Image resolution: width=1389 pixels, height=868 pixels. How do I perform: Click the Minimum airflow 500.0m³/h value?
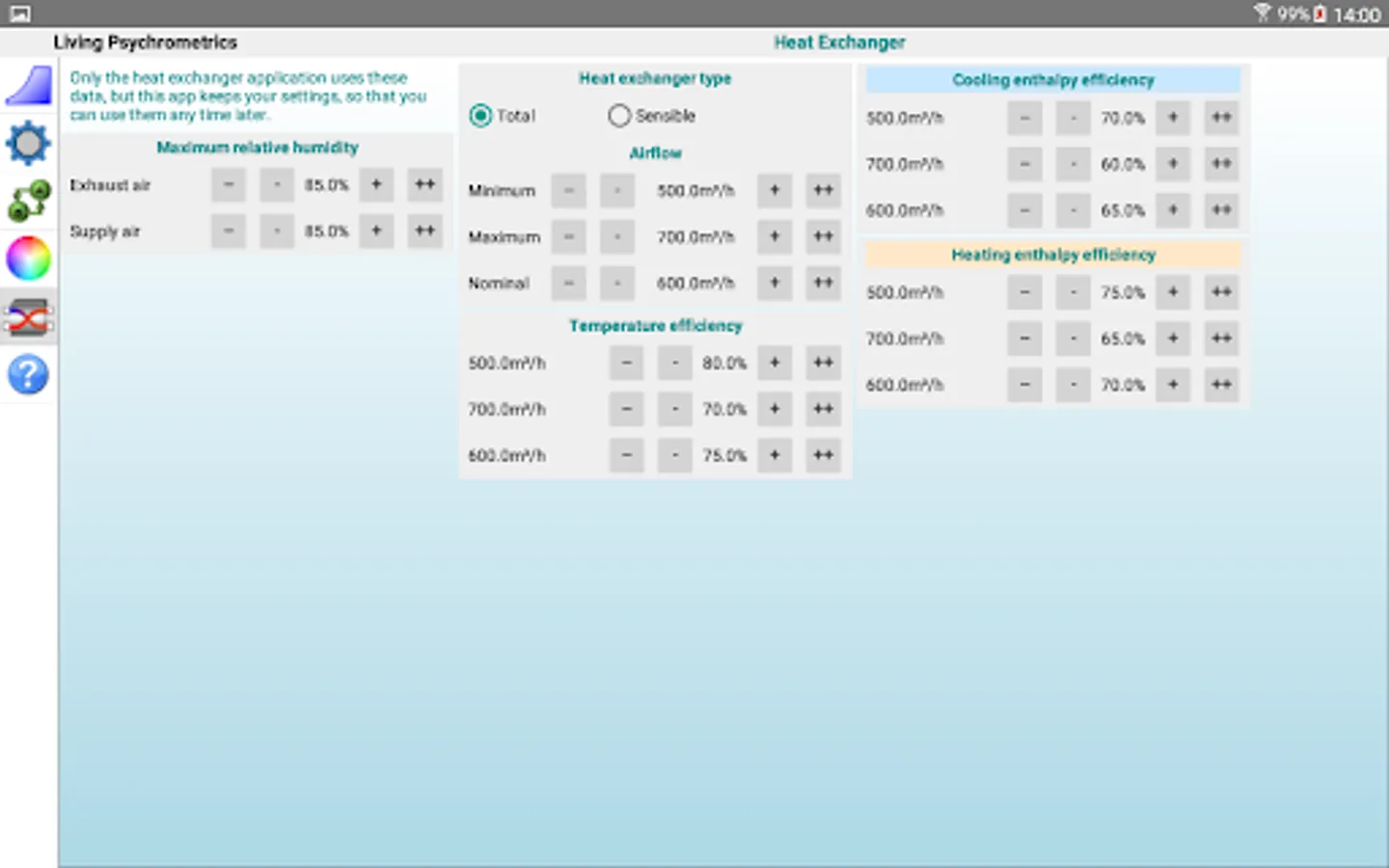pyautogui.click(x=695, y=191)
